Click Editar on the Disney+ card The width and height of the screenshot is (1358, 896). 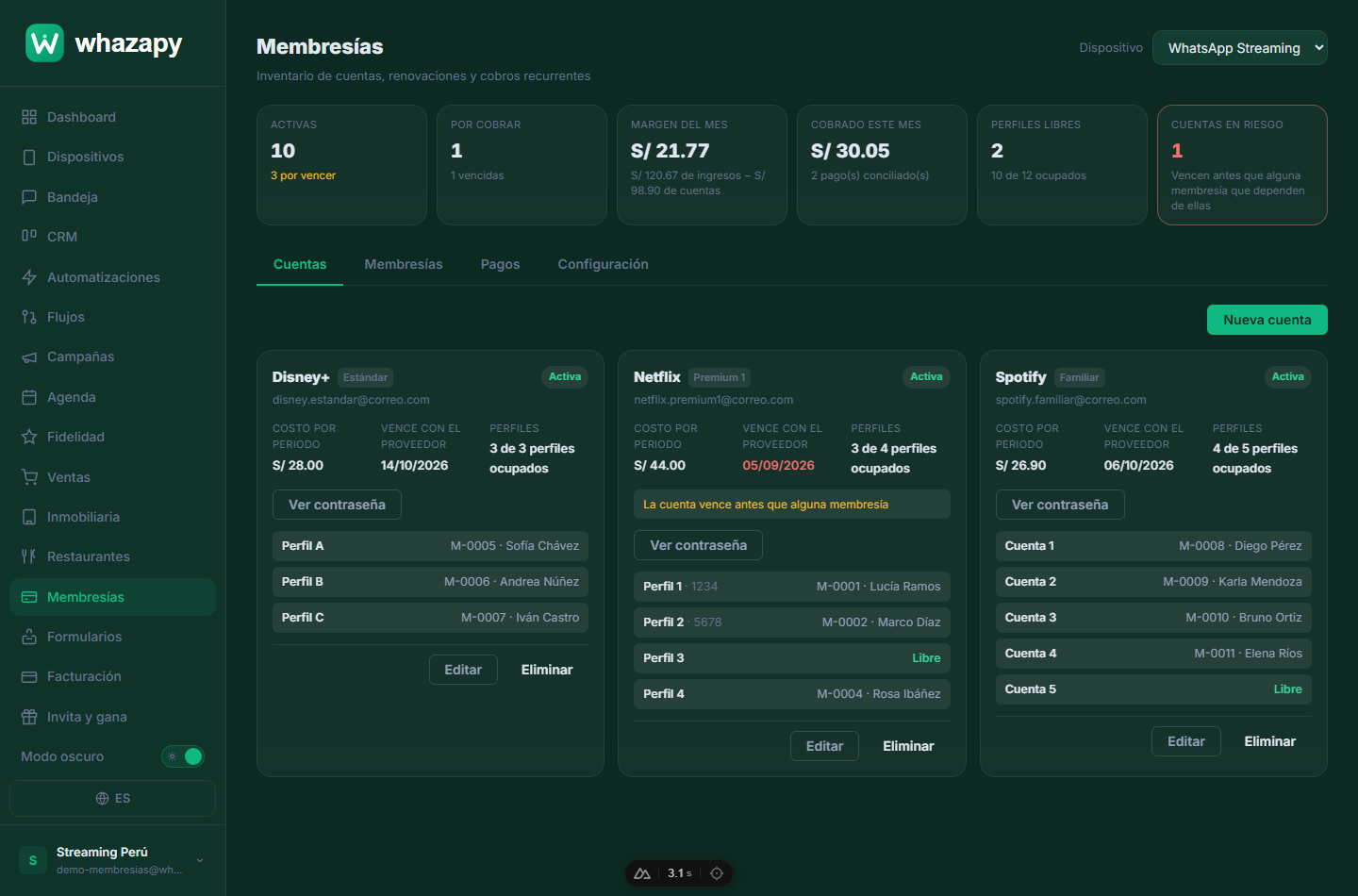pos(463,670)
